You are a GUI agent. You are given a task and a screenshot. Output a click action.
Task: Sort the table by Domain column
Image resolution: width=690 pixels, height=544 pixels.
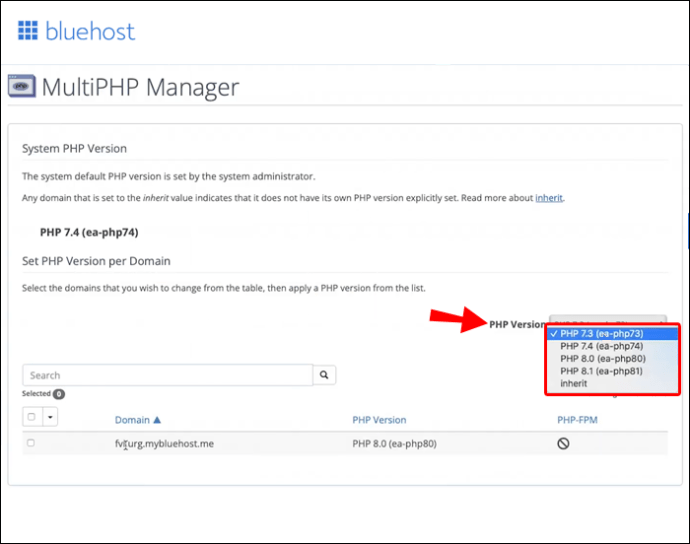132,420
